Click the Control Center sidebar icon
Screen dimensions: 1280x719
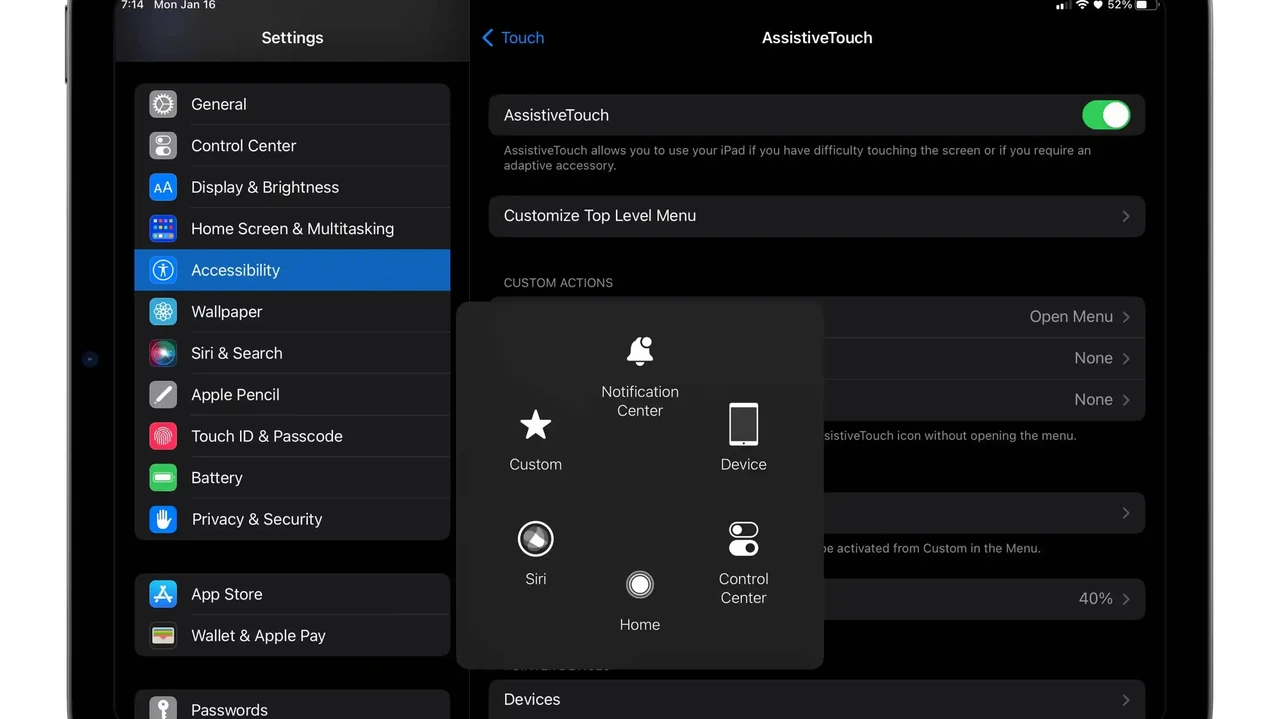[x=163, y=146]
